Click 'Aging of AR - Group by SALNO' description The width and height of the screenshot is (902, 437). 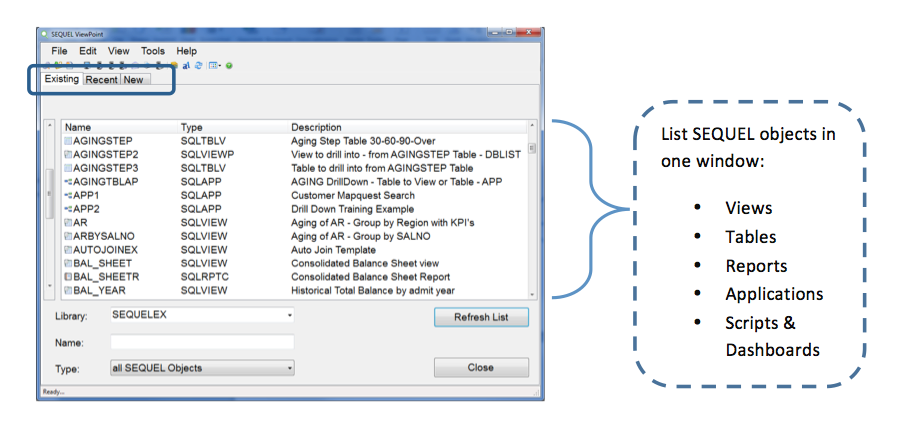pos(361,236)
